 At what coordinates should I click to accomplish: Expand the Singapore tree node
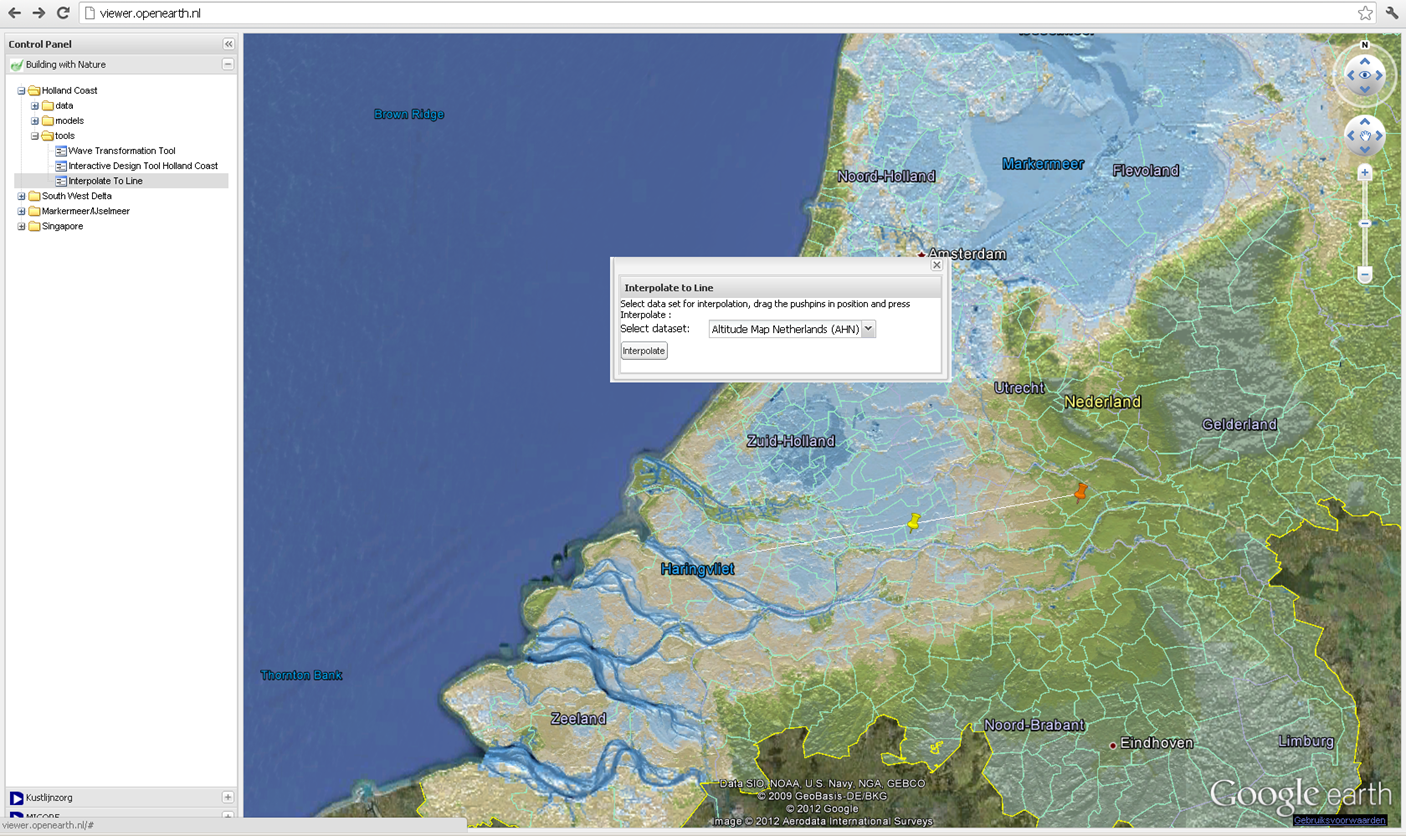[21, 226]
